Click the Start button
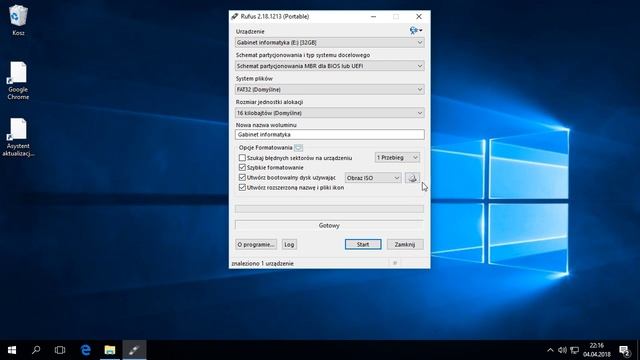Screen dimensions: 640x360 point(363,244)
